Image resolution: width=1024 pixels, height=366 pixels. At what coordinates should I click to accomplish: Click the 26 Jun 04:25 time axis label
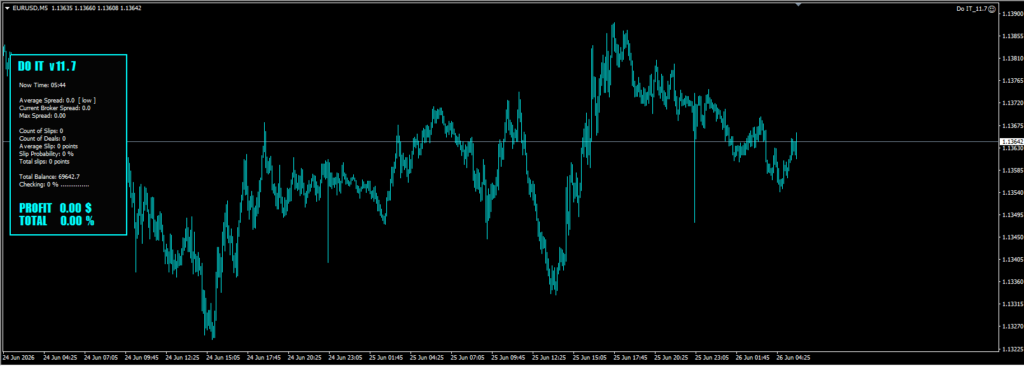pos(793,358)
